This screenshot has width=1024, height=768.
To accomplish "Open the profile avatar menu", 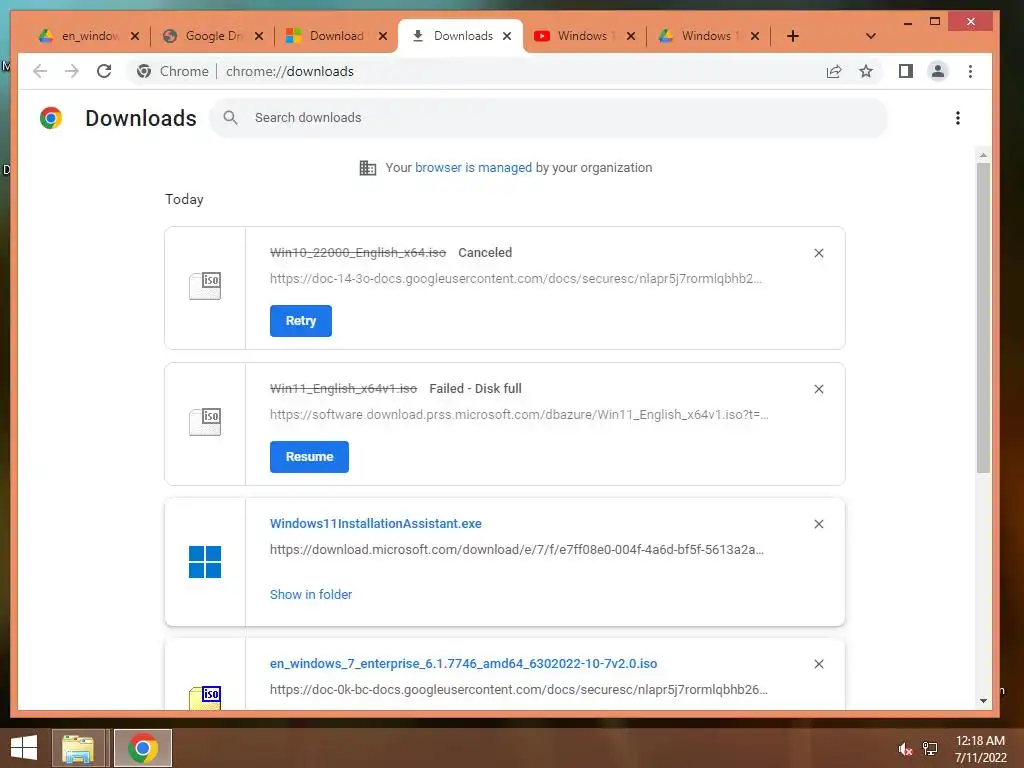I will click(x=938, y=71).
